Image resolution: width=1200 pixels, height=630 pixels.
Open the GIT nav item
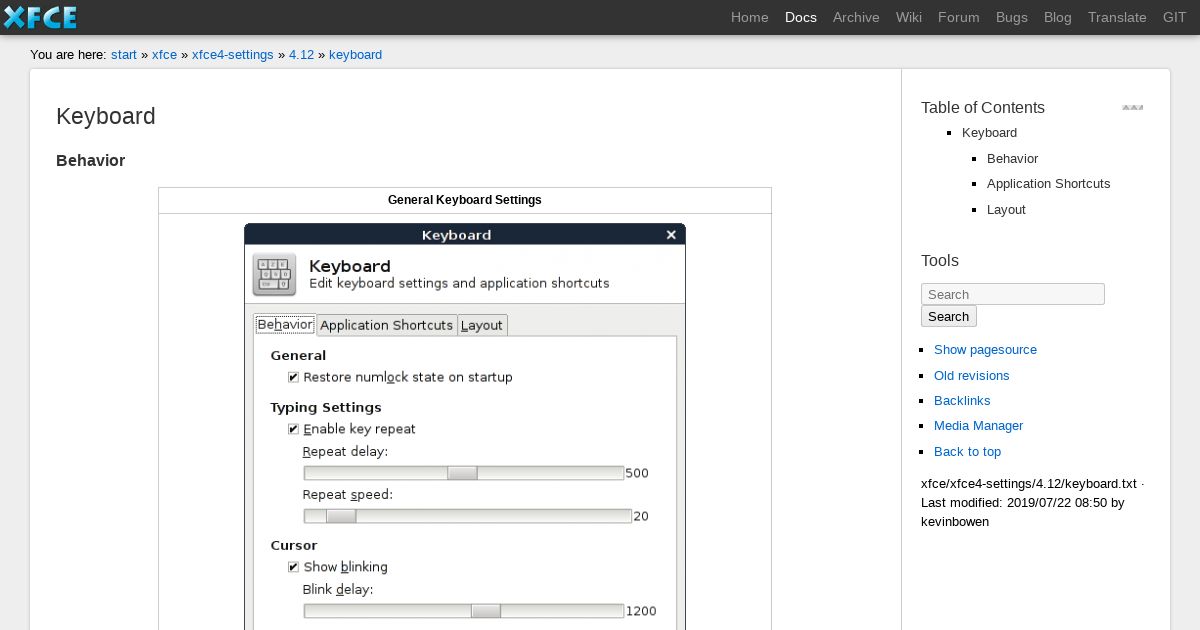coord(1175,17)
